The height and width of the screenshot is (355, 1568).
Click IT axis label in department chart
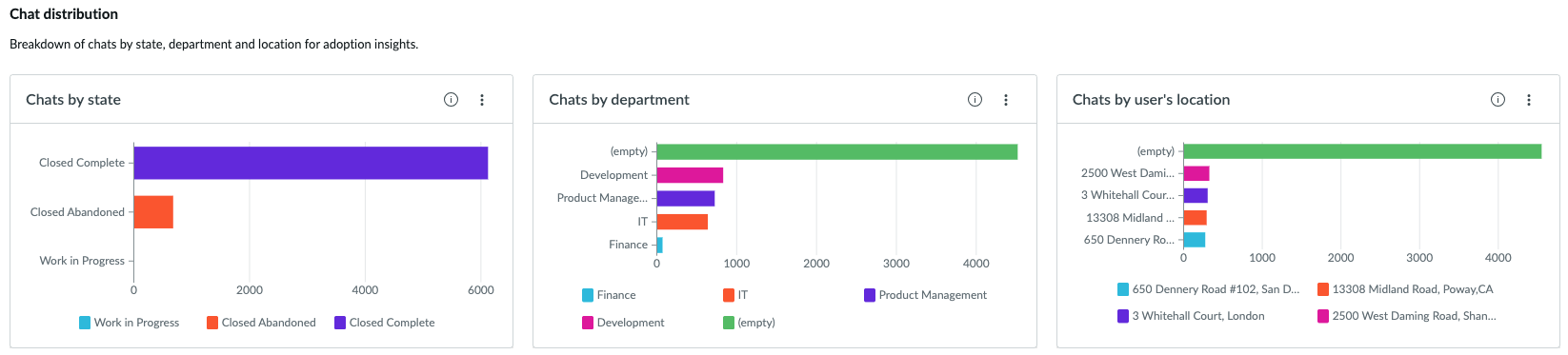click(x=643, y=222)
